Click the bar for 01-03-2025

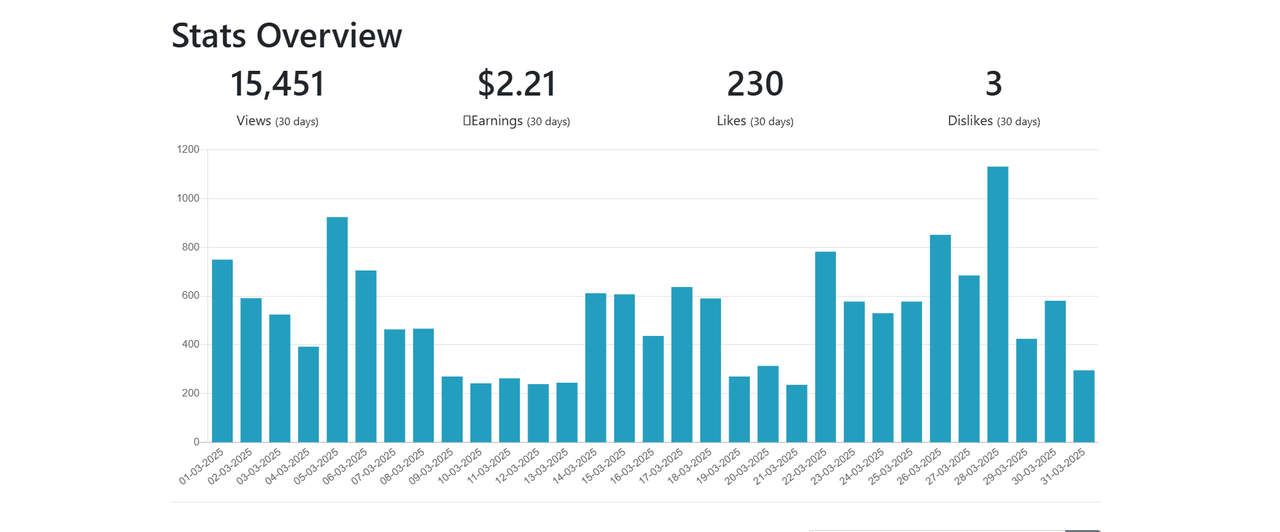(222, 351)
